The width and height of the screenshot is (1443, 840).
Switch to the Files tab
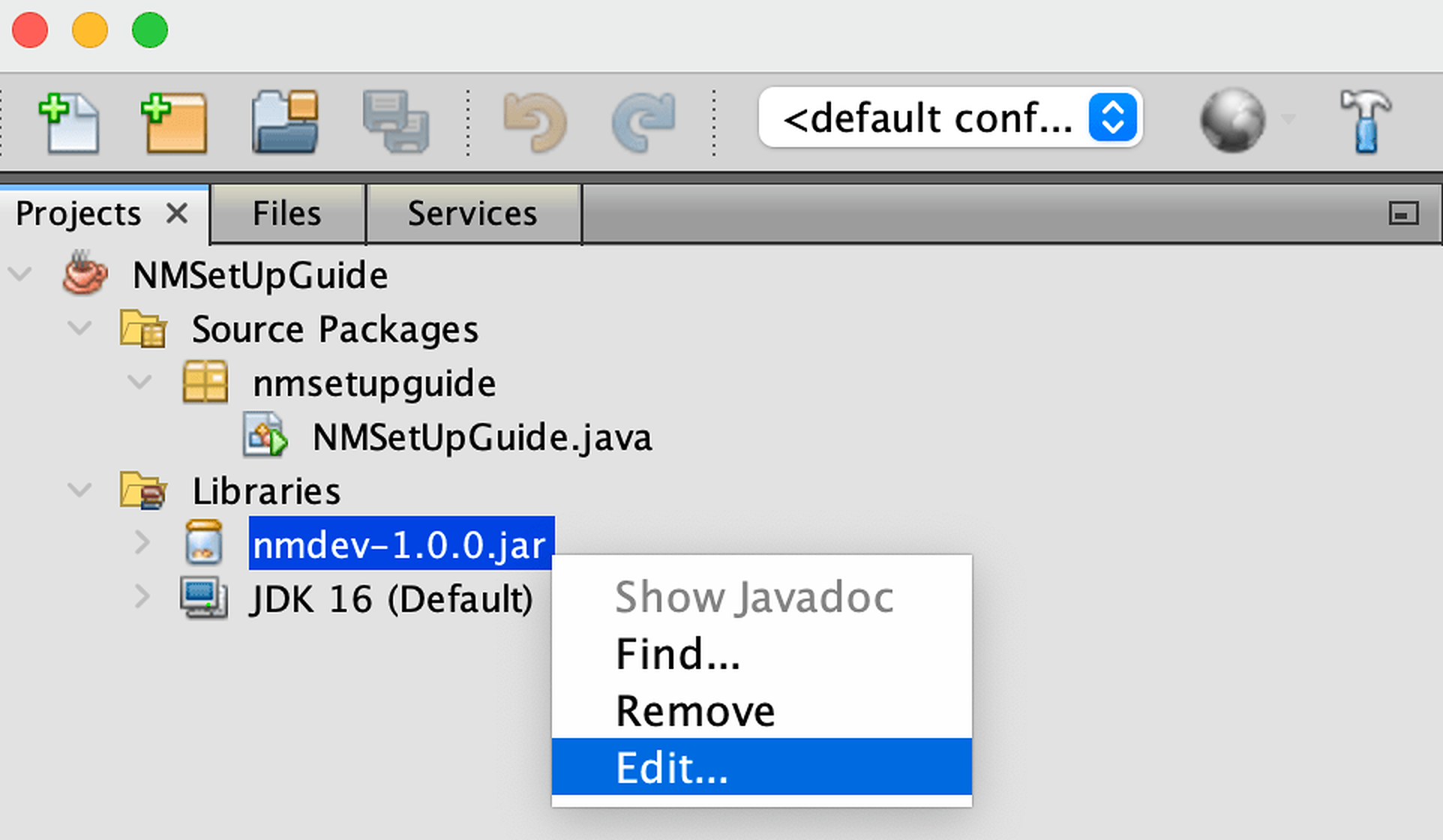coord(287,214)
